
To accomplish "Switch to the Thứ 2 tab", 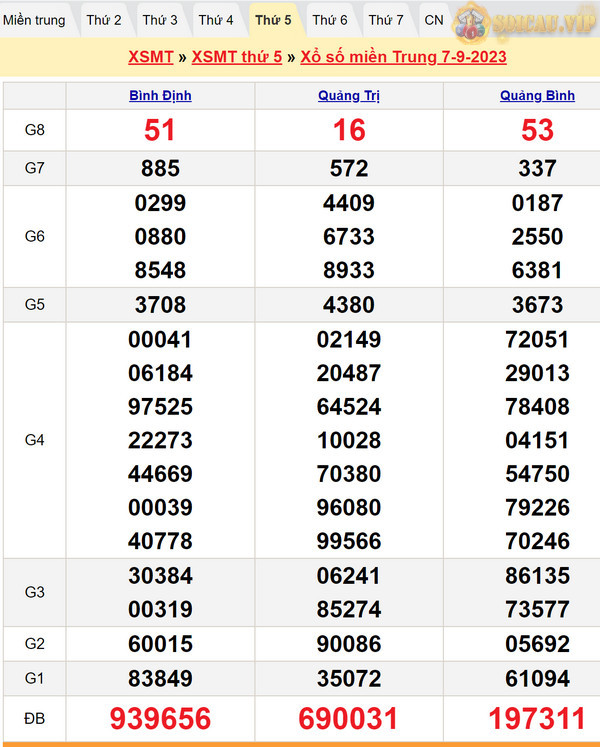I will pos(104,20).
